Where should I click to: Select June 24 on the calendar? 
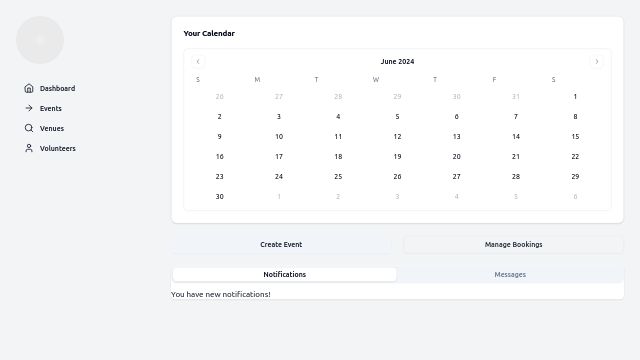point(279,177)
